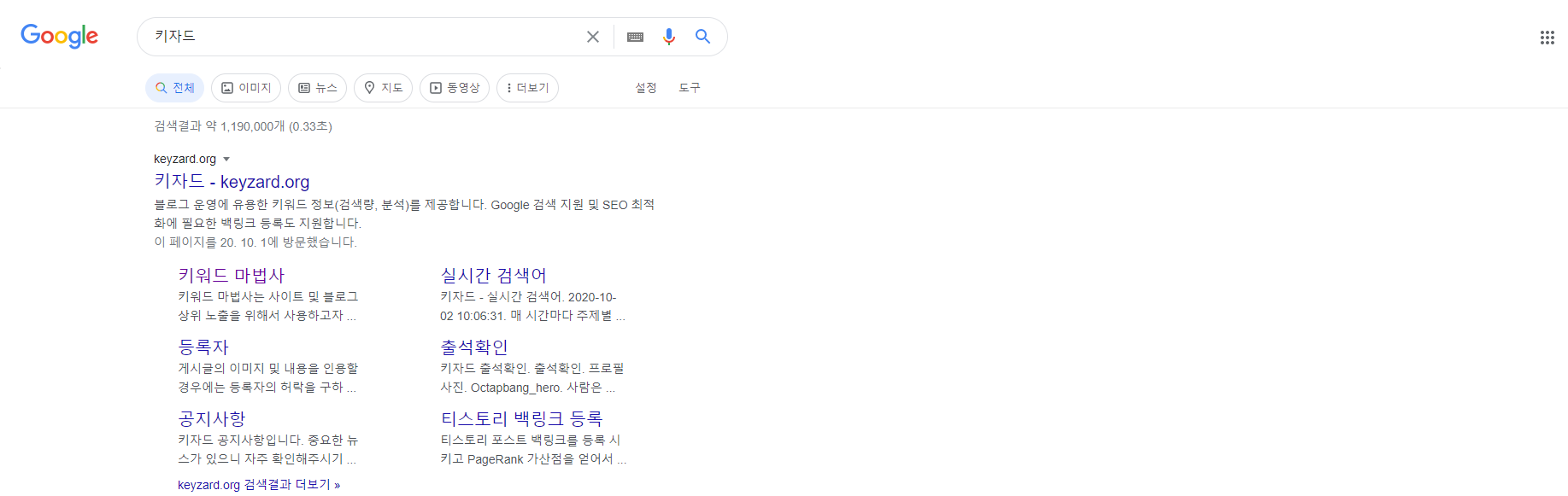1568x496 pixels.
Task: Click the visited note 이 페이지를 20. 10. 1에 방문했습니다
Action: click(255, 242)
